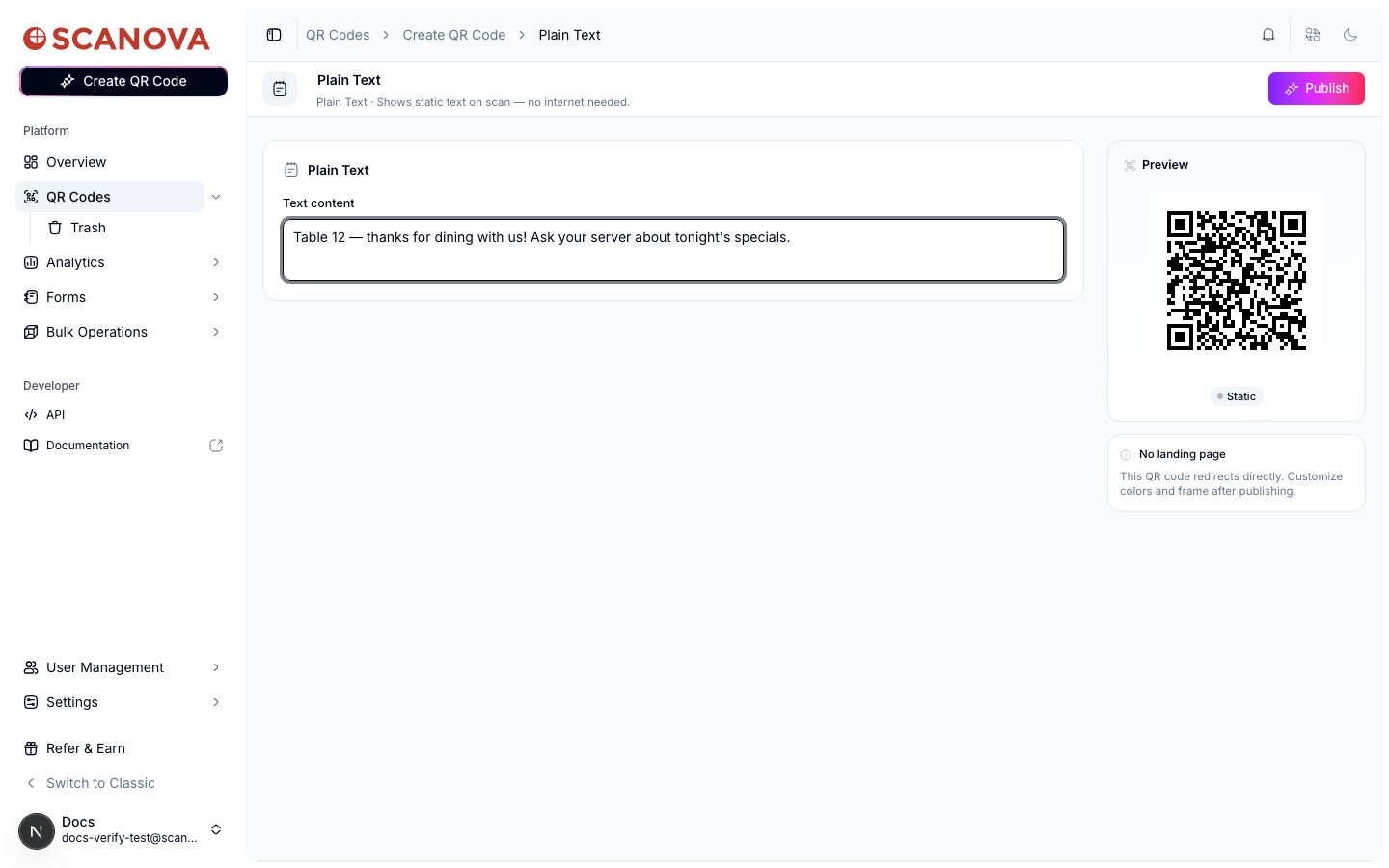Image resolution: width=1389 pixels, height=868 pixels.
Task: Click the Bulk Operations icon
Action: tap(31, 332)
